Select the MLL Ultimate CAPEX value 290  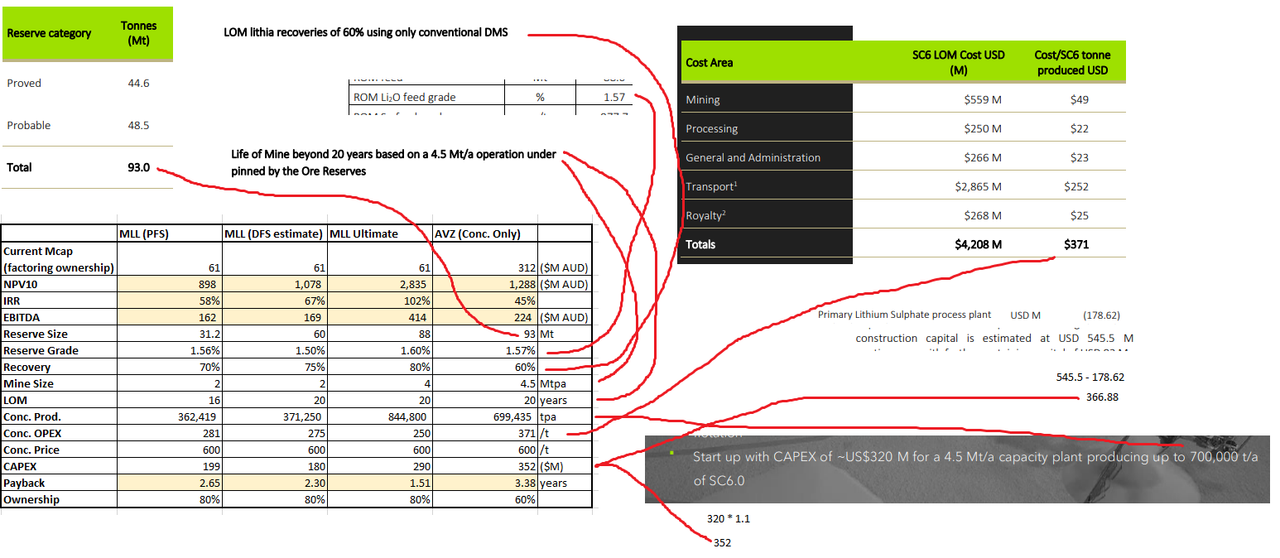click(x=420, y=467)
